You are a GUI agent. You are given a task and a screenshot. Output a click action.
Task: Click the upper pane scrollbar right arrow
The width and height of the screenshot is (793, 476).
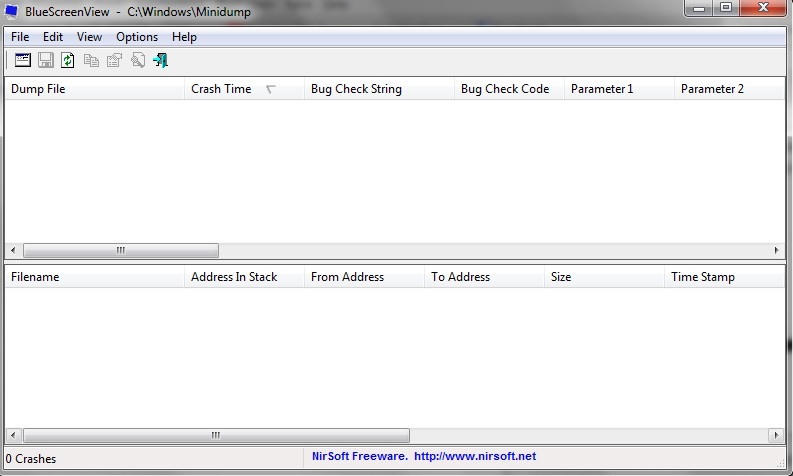tap(776, 250)
